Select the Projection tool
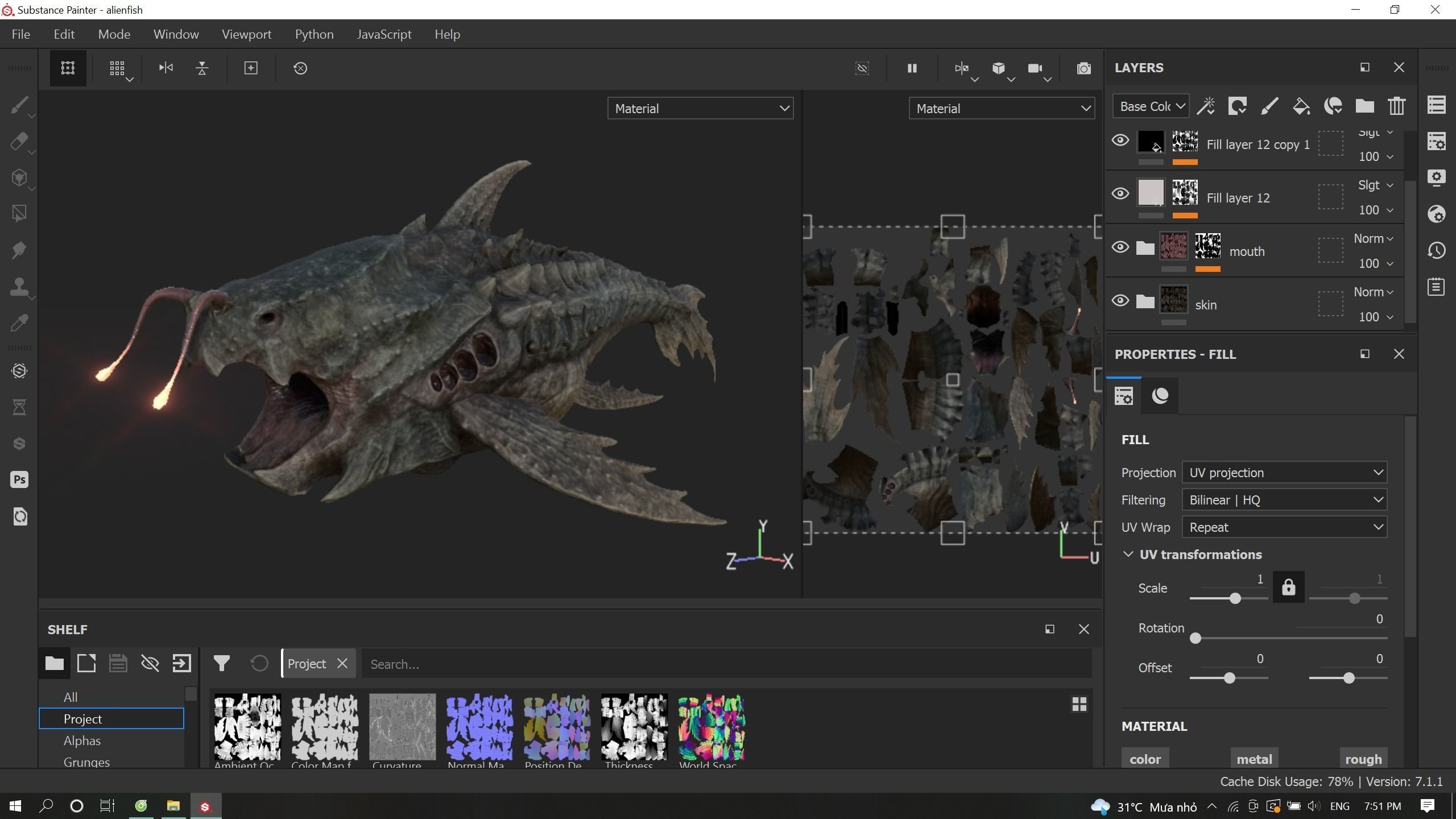The image size is (1456, 819). (x=19, y=178)
